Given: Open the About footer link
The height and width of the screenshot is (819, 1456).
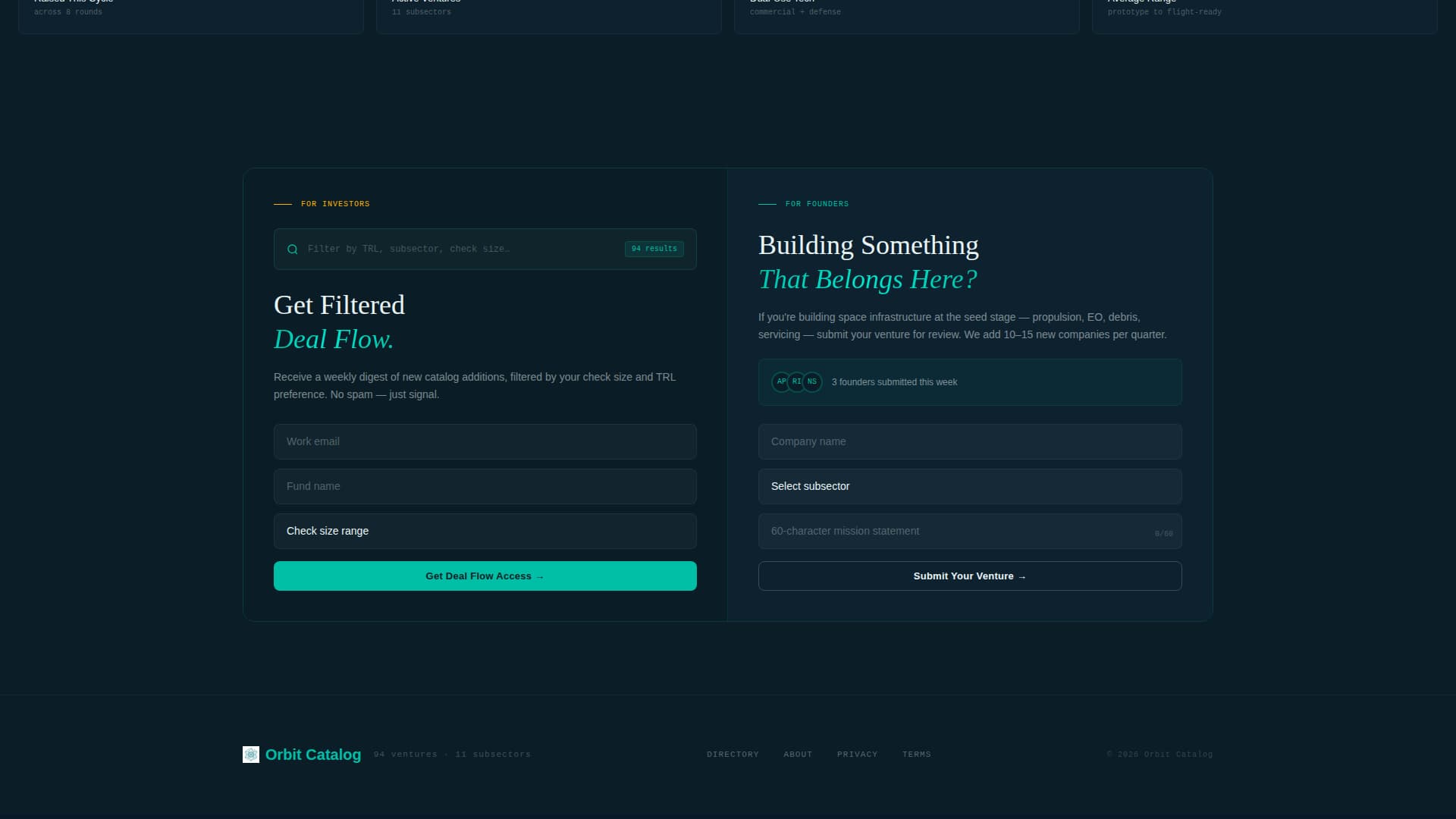Looking at the screenshot, I should (x=798, y=755).
